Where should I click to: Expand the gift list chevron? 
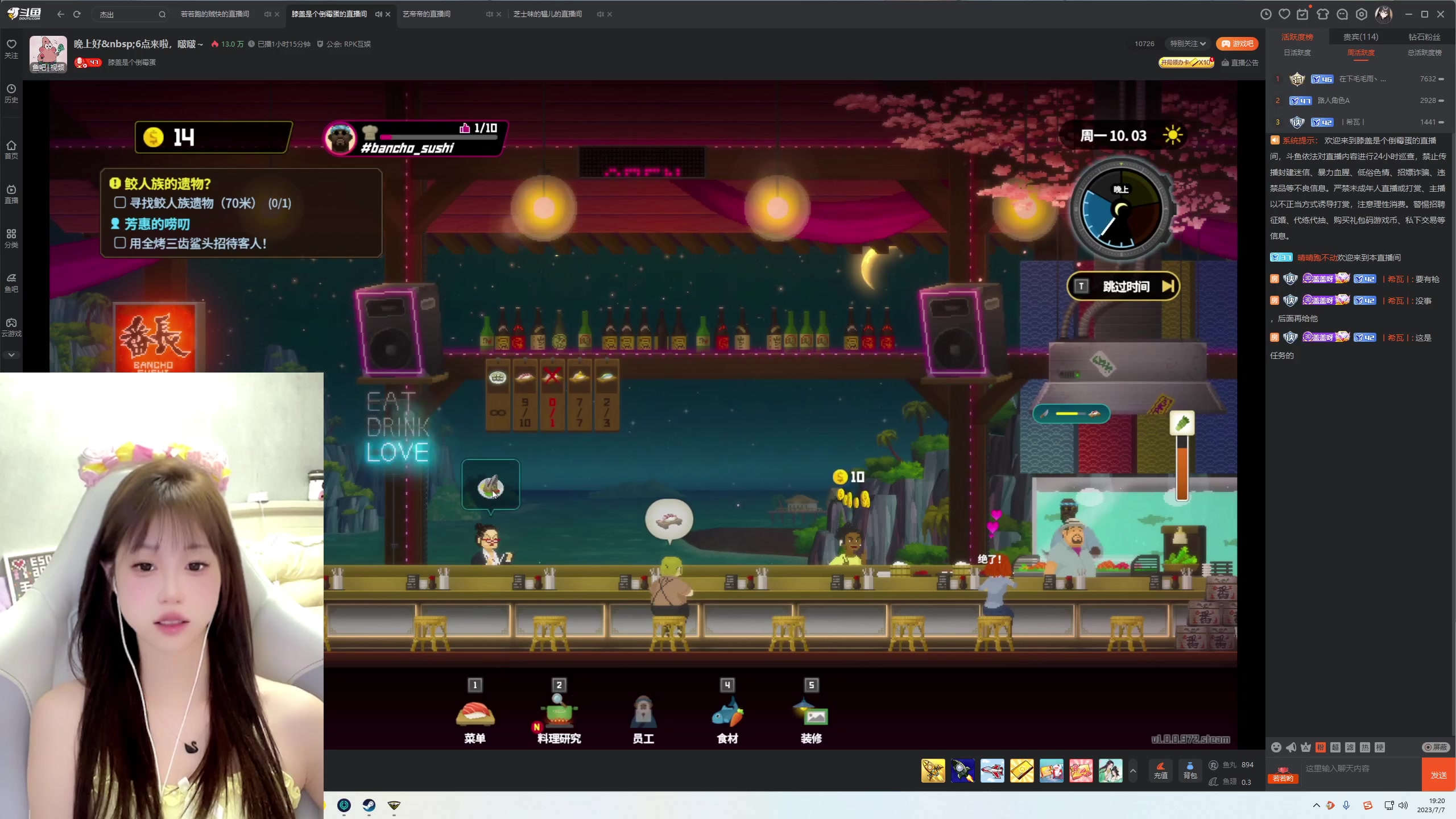[x=1133, y=771]
